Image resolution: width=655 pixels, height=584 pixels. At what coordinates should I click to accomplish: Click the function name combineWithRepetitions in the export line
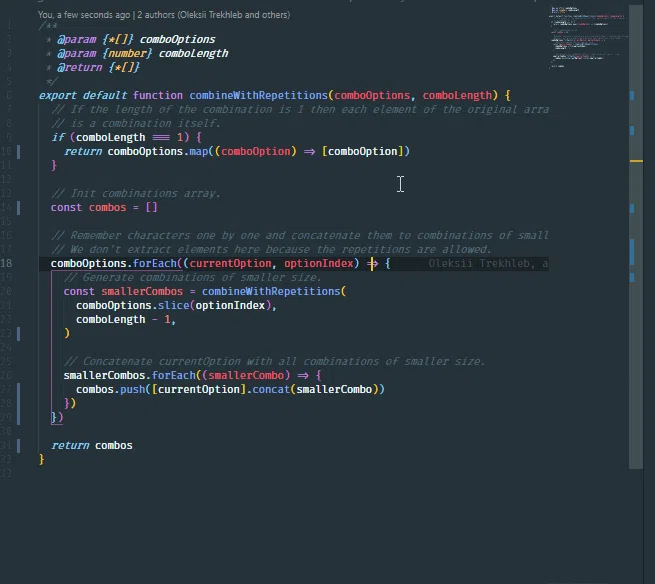click(x=258, y=95)
